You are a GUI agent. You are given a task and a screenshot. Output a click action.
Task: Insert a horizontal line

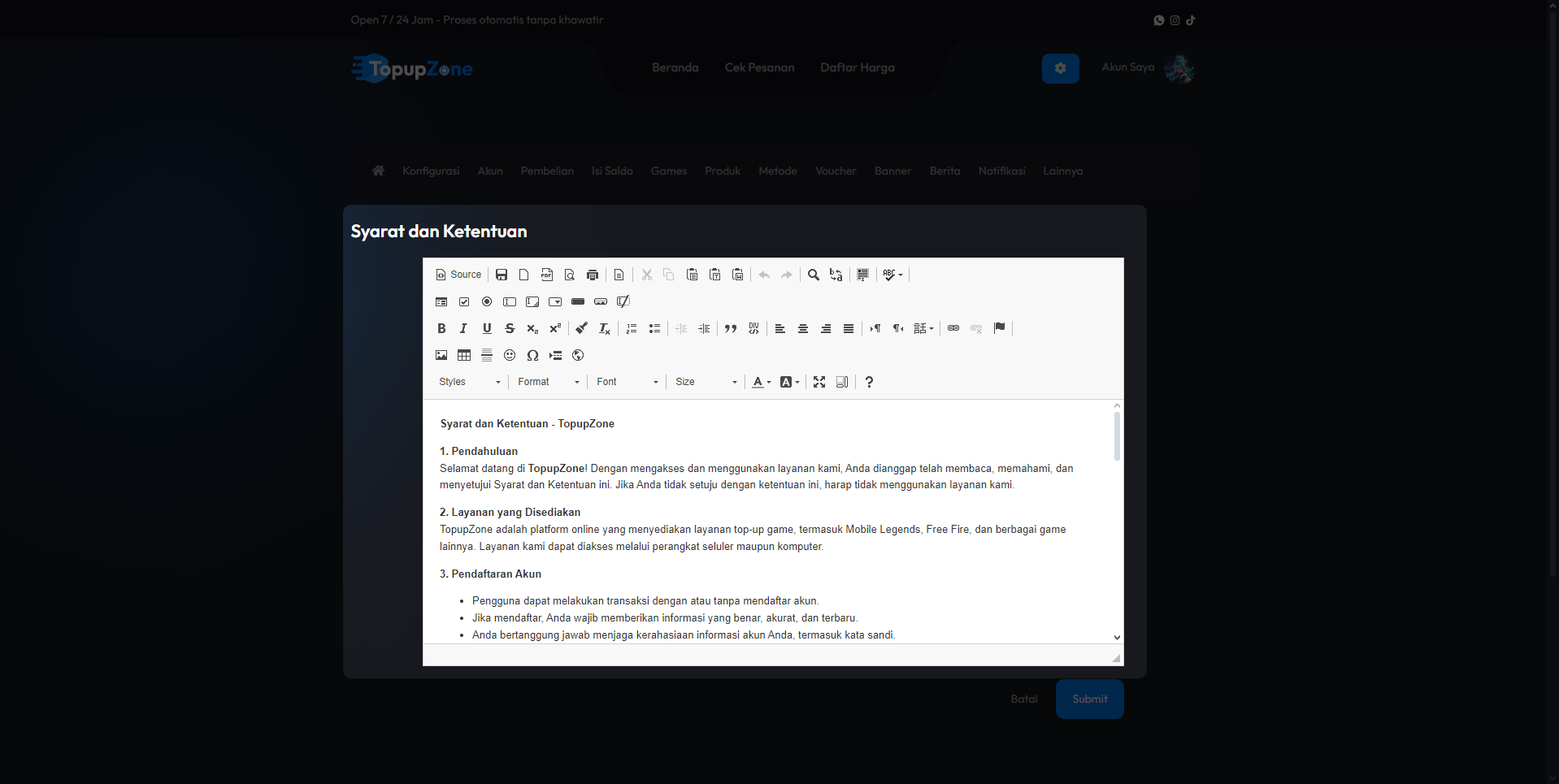click(487, 355)
